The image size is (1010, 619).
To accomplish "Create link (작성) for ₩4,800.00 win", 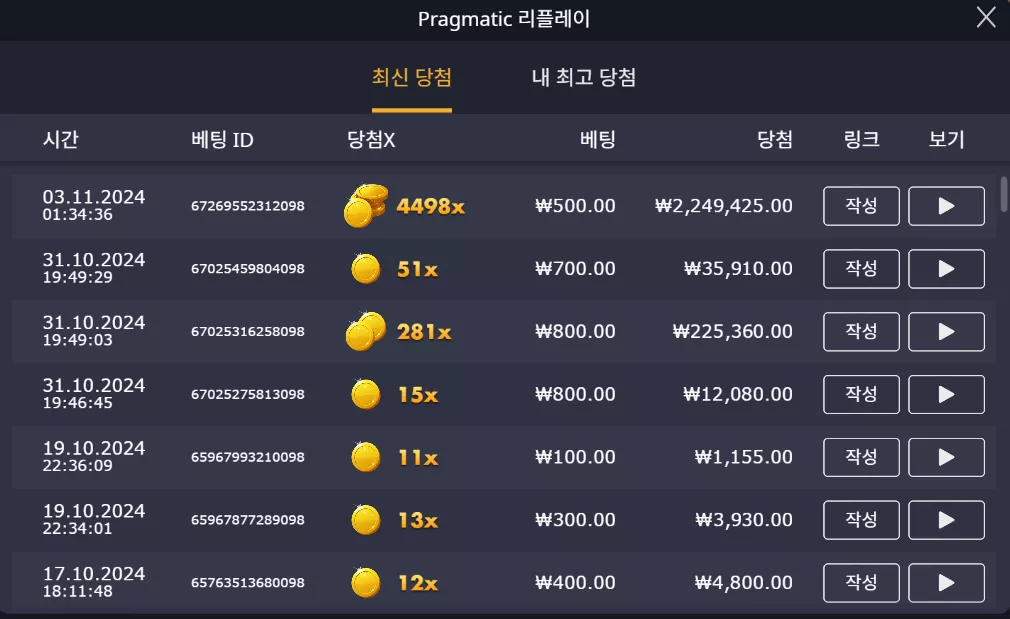I will point(861,583).
